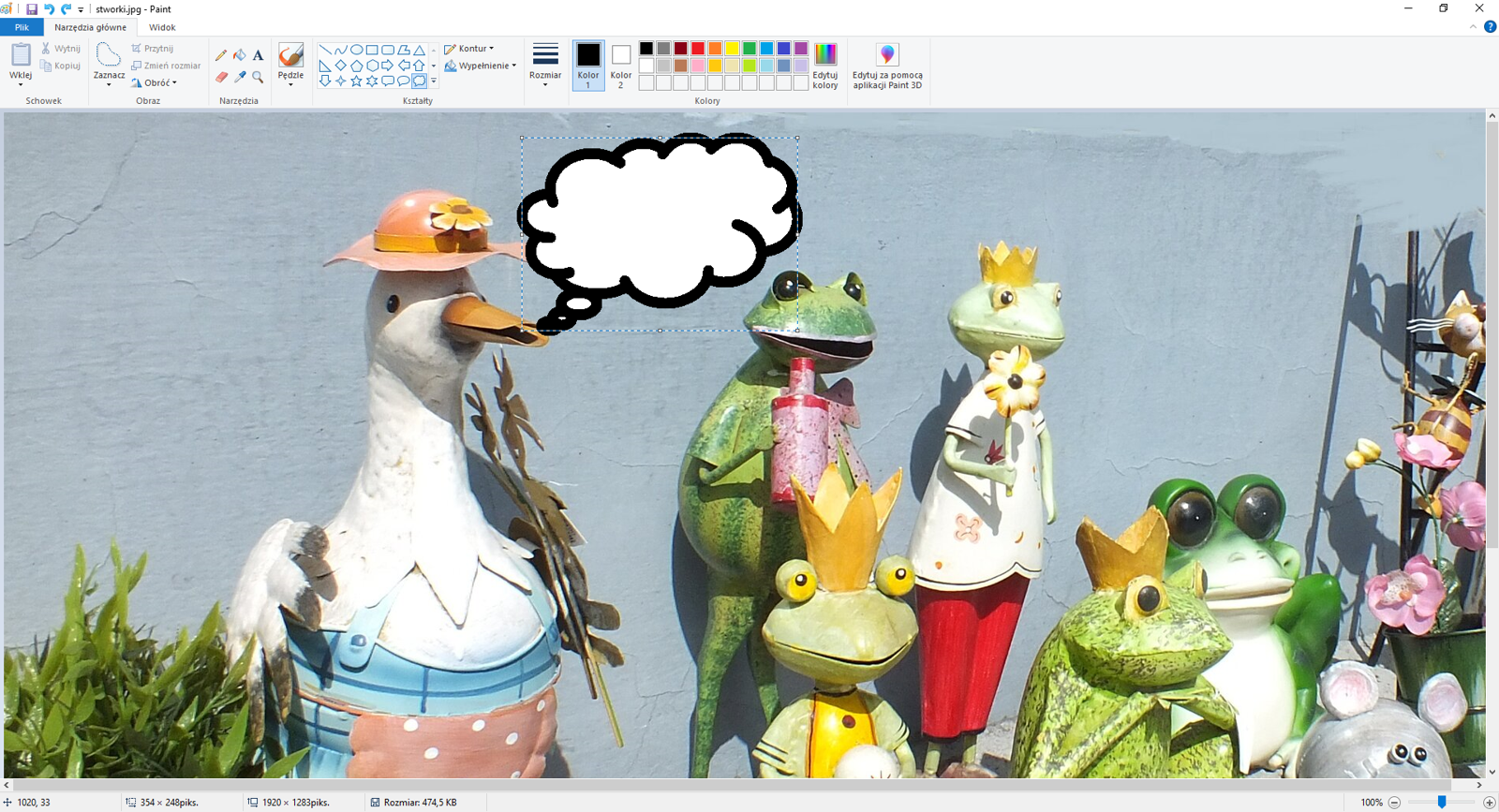This screenshot has height=812, width=1499.
Task: Open Paint Help question mark
Action: point(1490,27)
